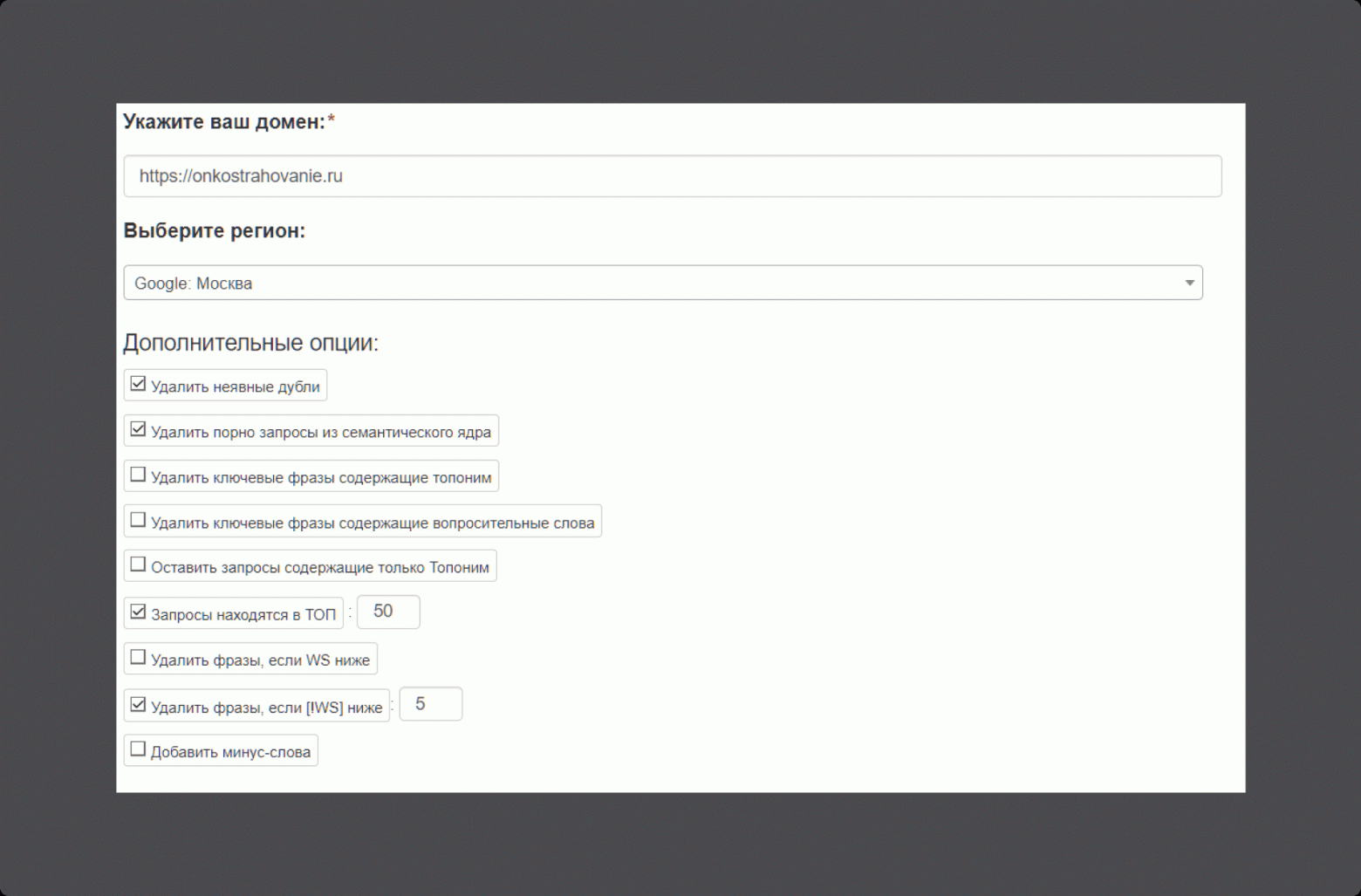Toggle the "Удалить неявные дубли" checkbox
This screenshot has height=896, width=1361.
(138, 384)
